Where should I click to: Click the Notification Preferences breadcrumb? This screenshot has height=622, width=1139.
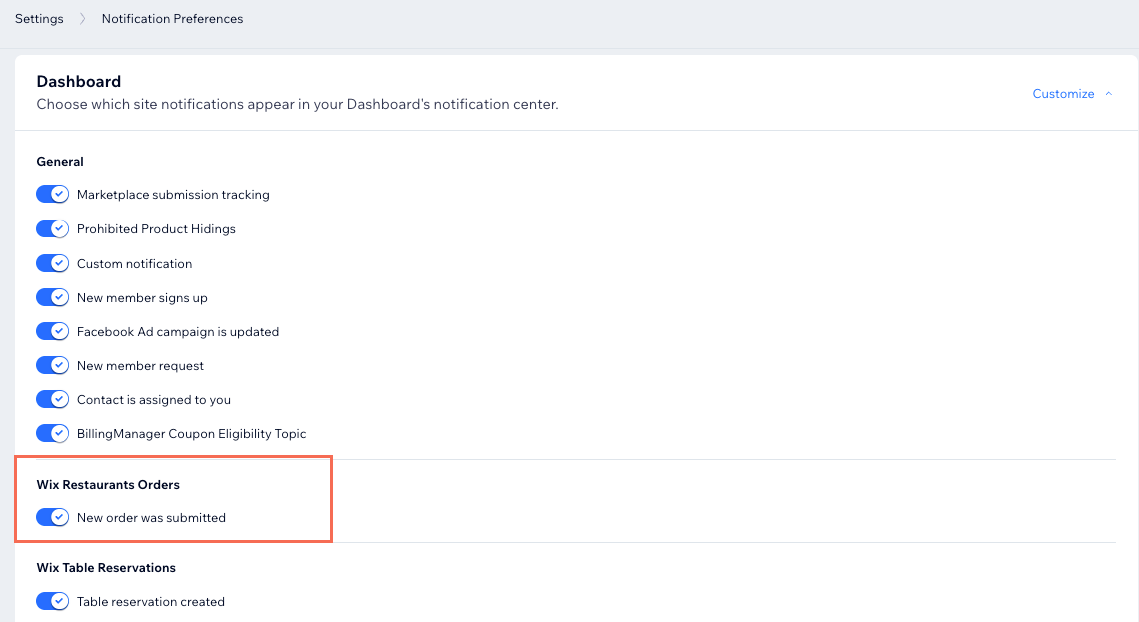coord(171,18)
